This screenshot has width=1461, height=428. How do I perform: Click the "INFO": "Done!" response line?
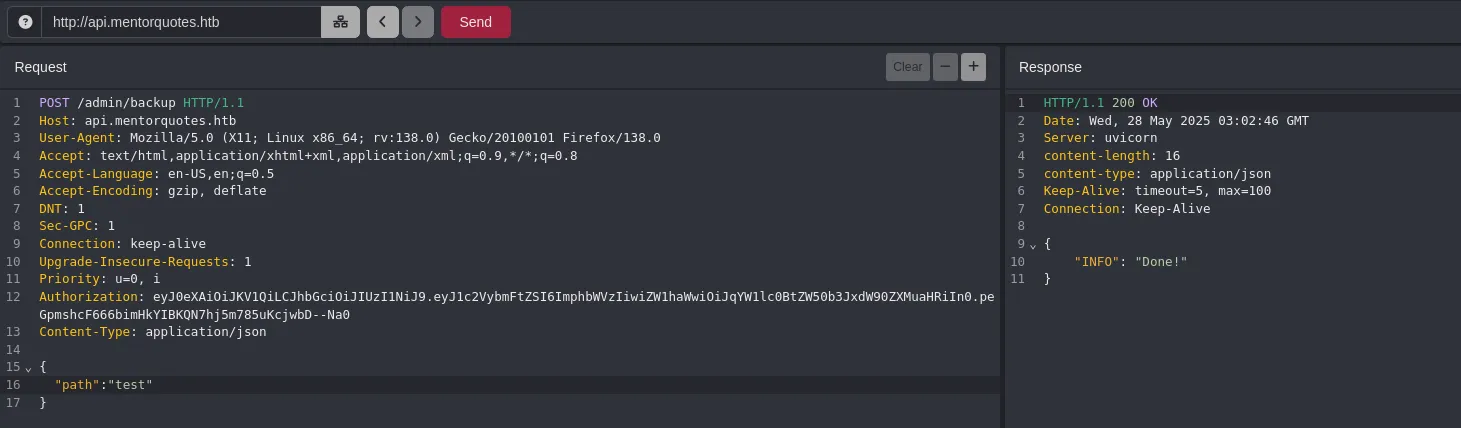[1130, 262]
